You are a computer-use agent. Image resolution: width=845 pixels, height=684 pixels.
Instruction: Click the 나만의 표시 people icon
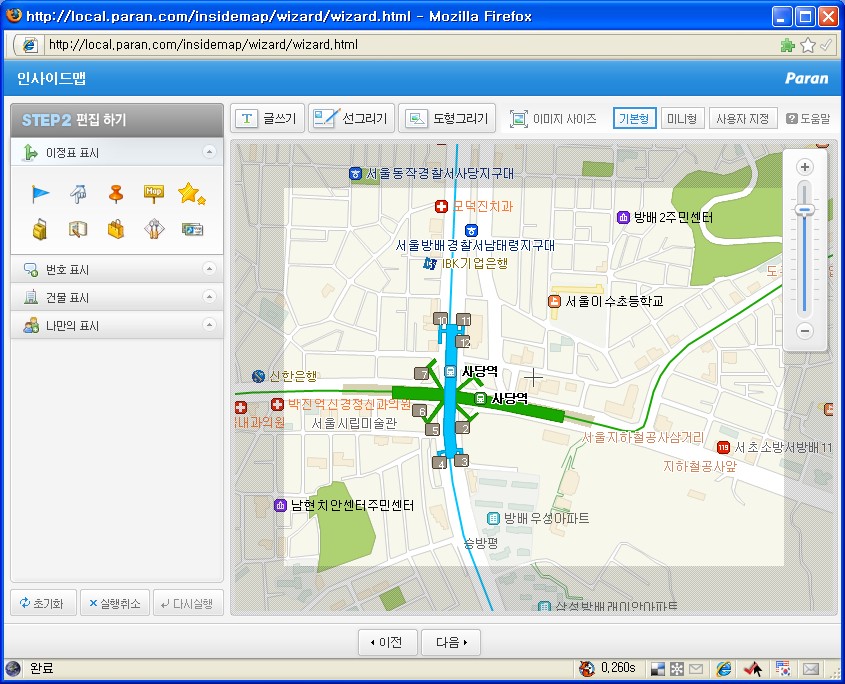31,326
